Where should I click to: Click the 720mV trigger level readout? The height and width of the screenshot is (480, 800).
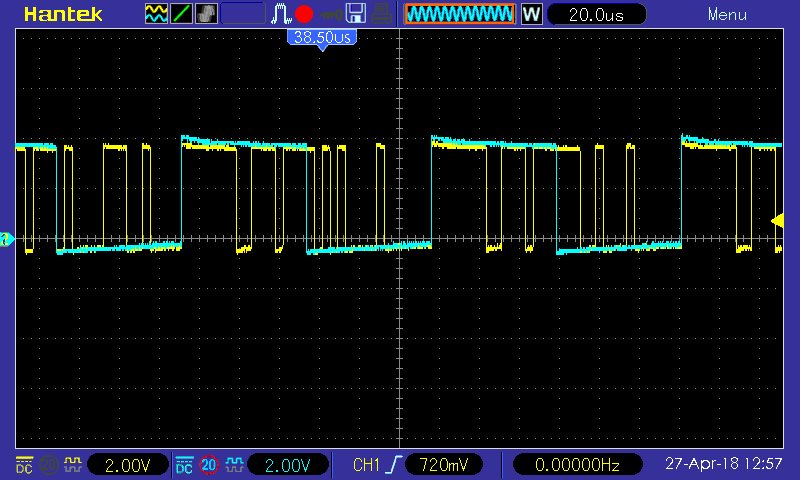click(x=443, y=465)
